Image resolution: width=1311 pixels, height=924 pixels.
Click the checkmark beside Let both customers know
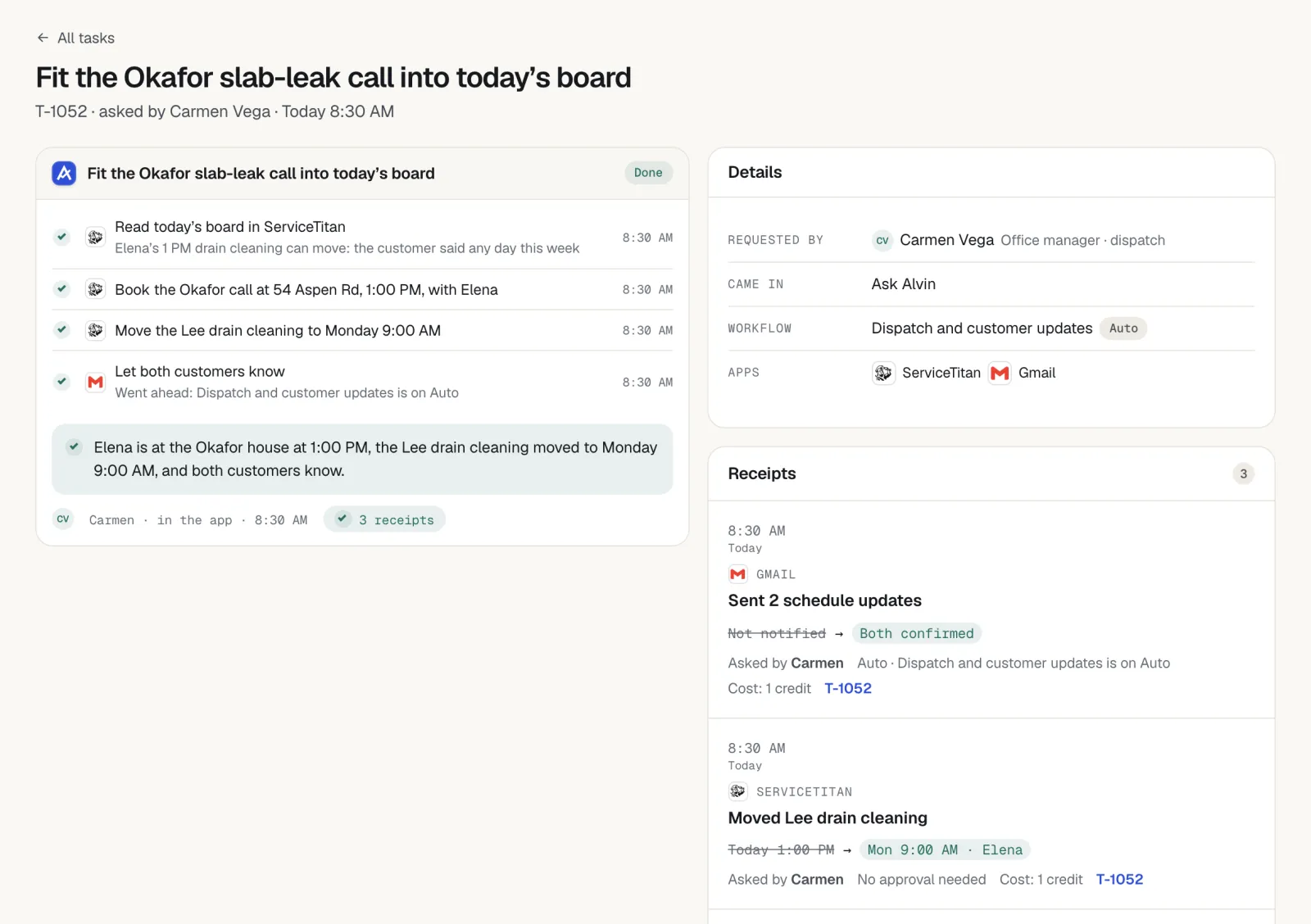pos(61,382)
